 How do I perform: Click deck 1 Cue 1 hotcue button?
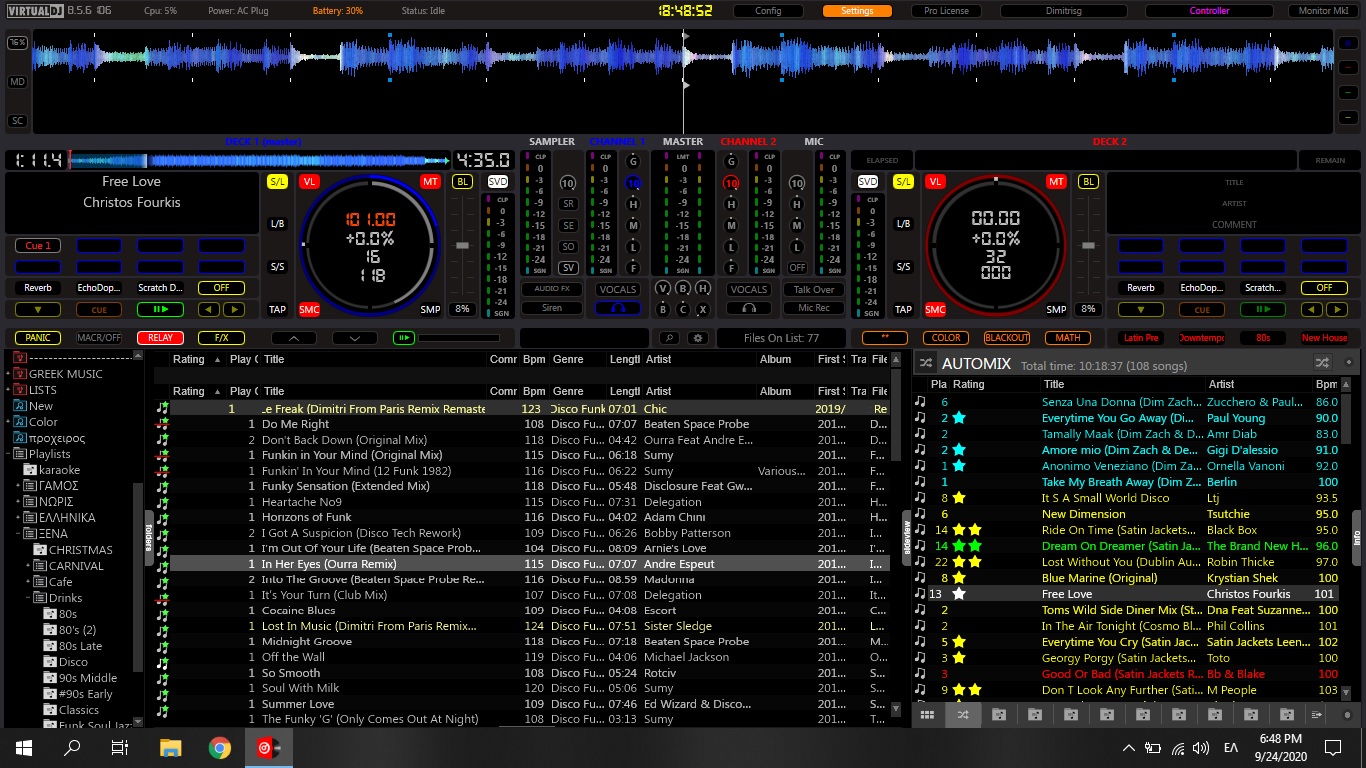coord(38,245)
